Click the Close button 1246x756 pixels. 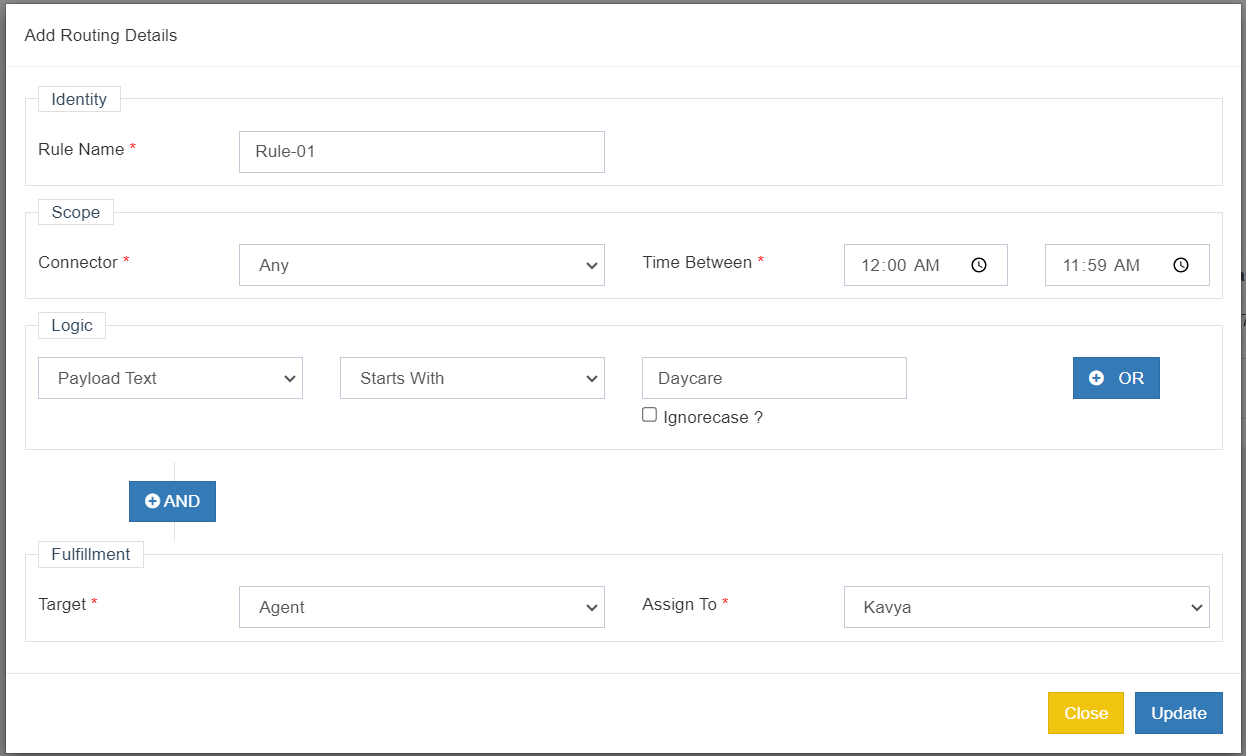(x=1085, y=713)
